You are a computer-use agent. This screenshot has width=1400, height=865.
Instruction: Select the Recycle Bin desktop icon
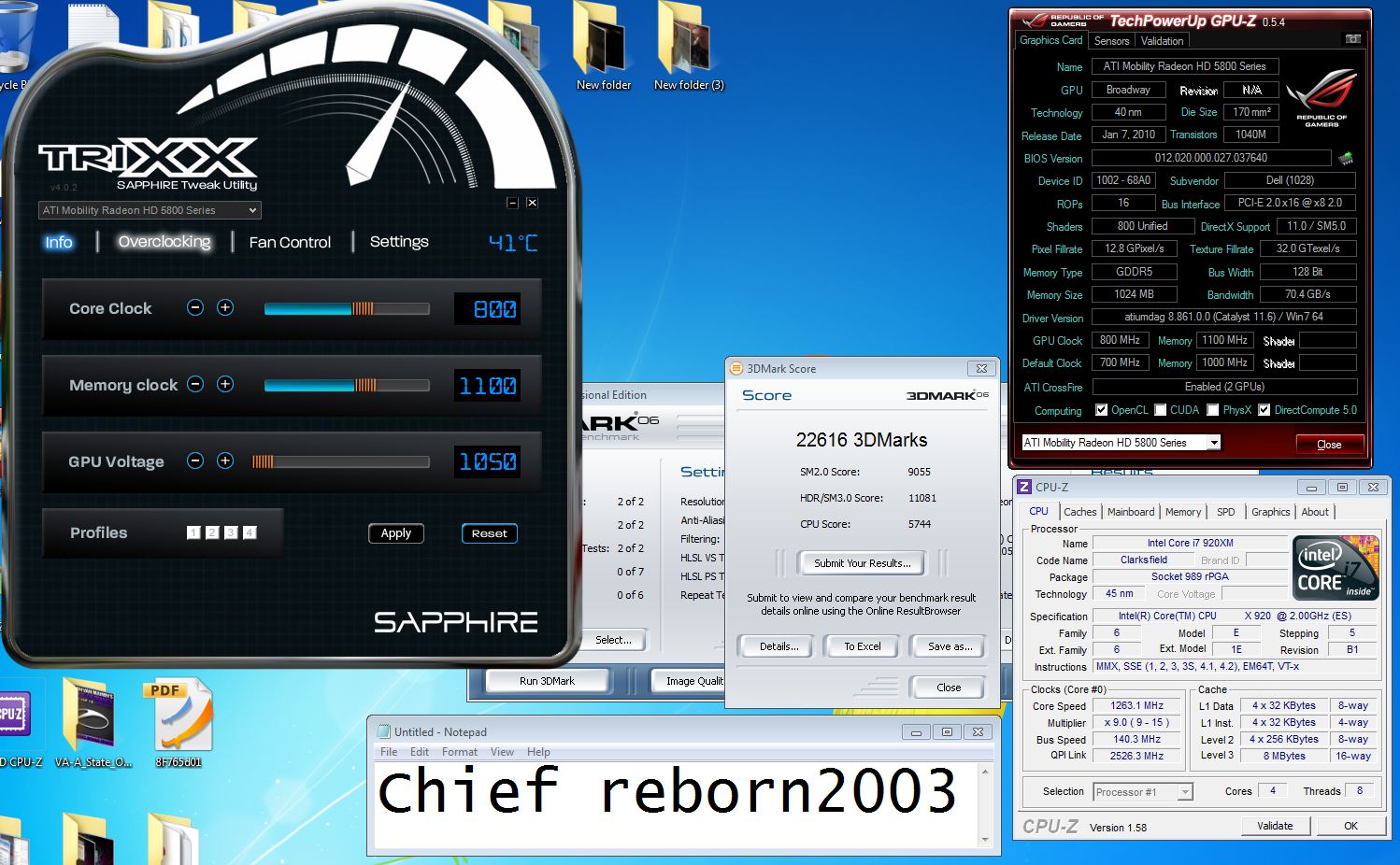pos(16,45)
